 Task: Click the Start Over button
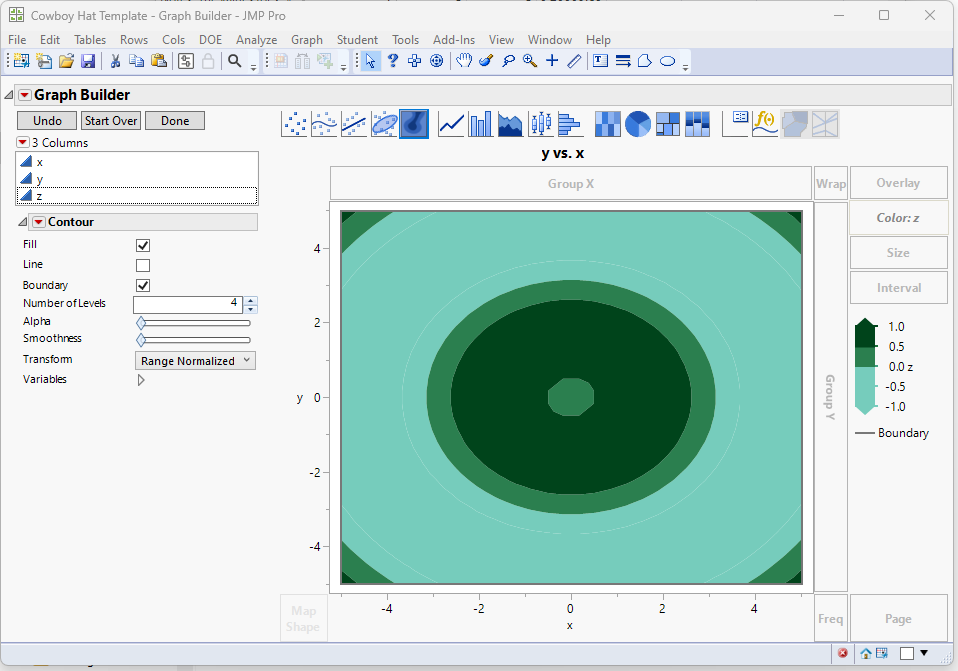(x=110, y=120)
